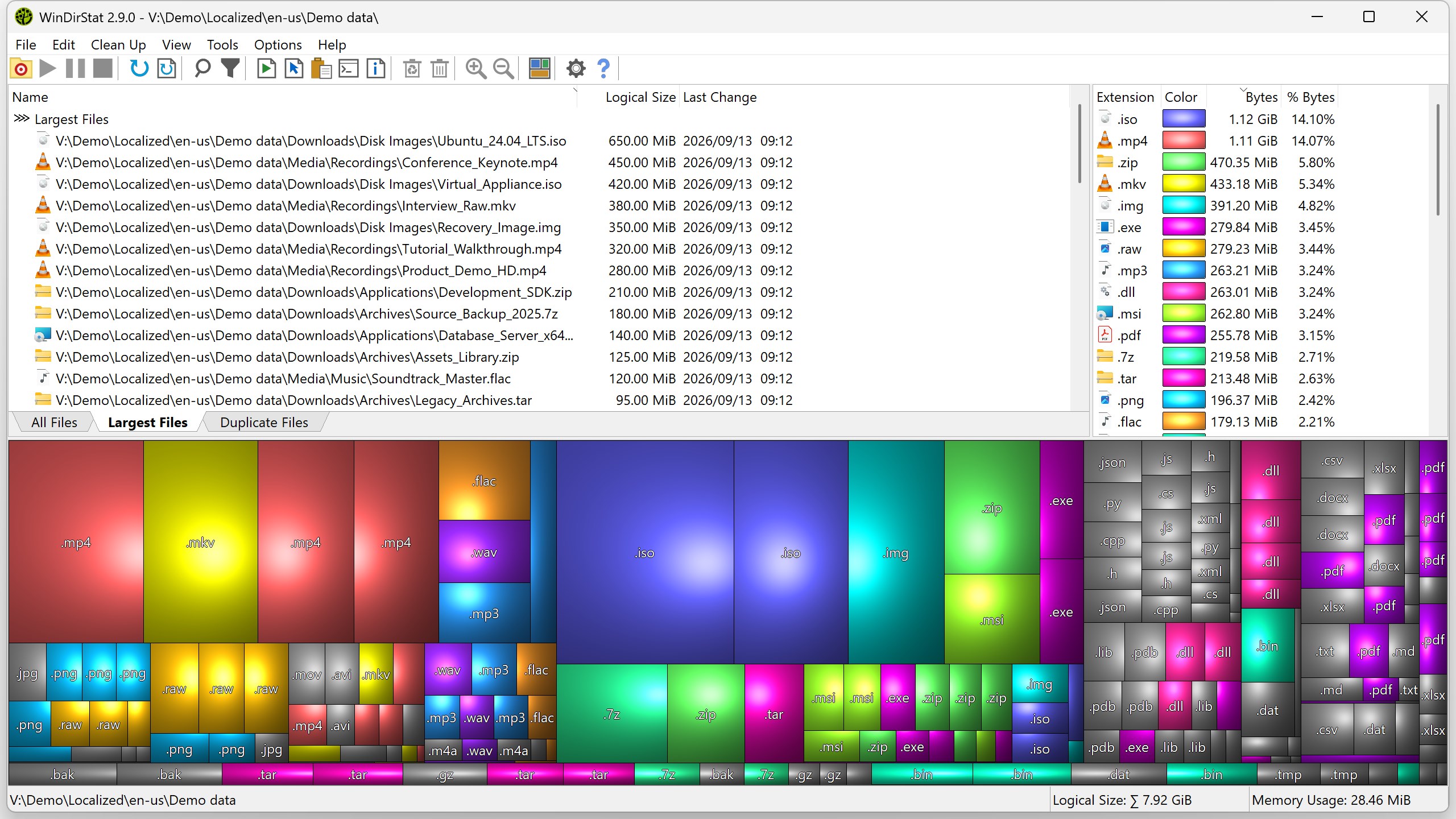Click the Copy Path clipboard icon

[x=321, y=69]
